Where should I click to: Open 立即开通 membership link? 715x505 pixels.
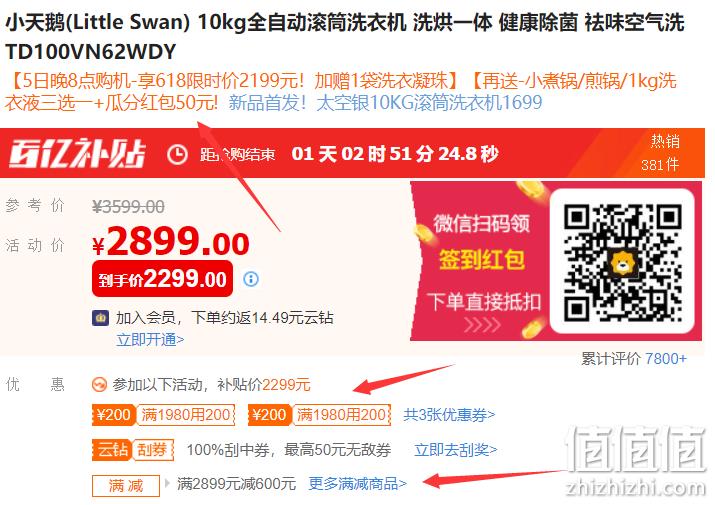pyautogui.click(x=150, y=339)
